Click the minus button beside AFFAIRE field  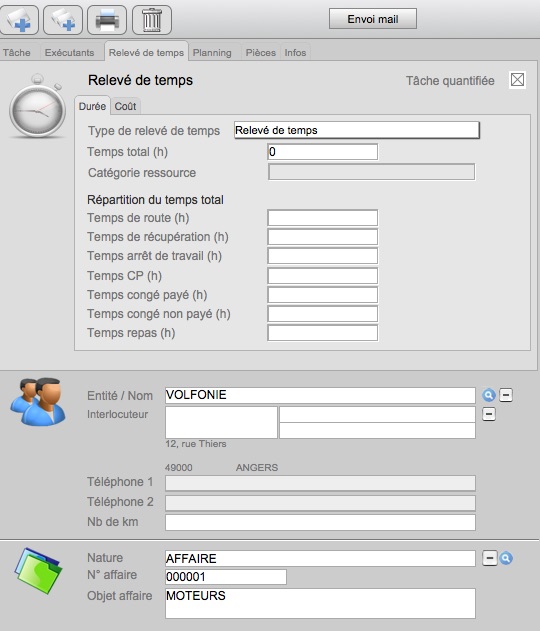tap(490, 558)
